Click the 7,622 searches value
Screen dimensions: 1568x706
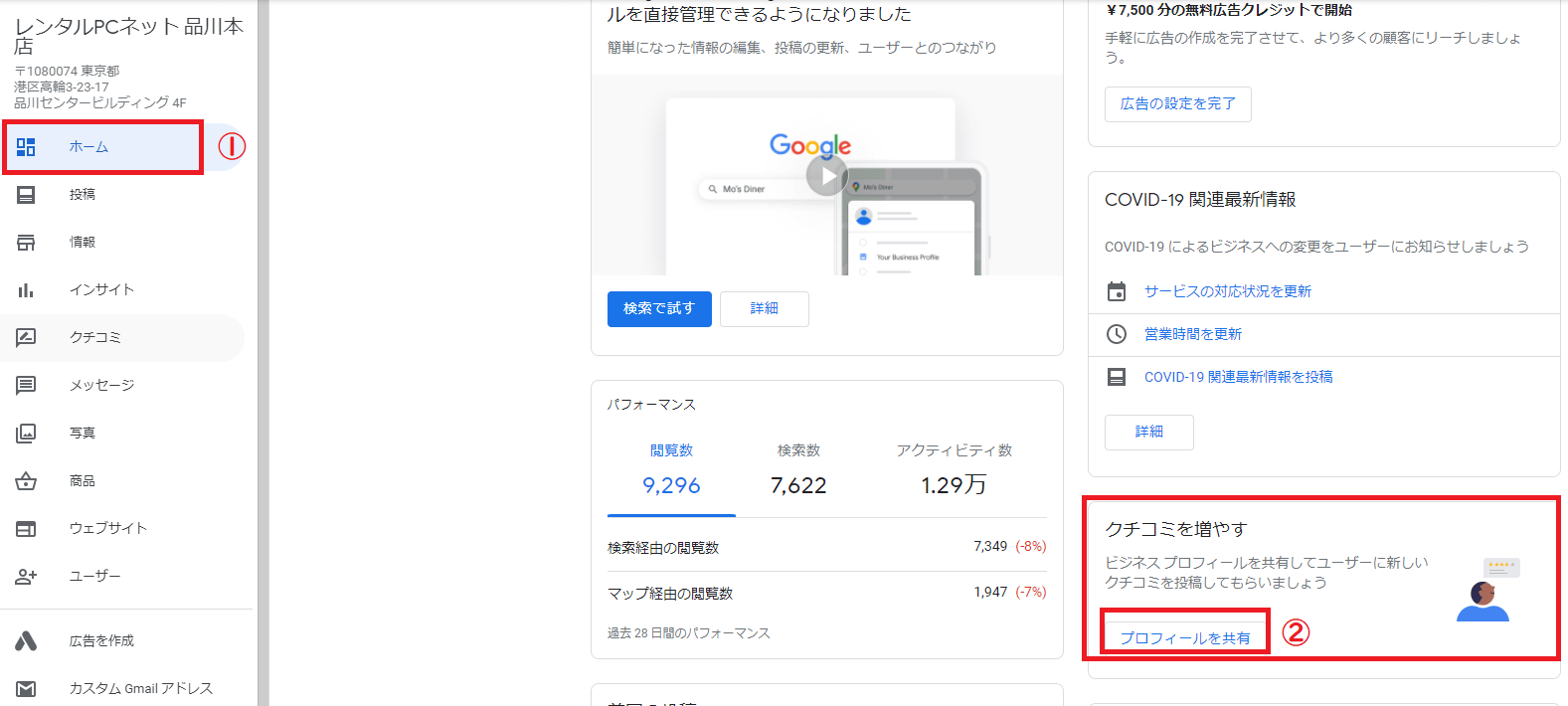pos(798,485)
